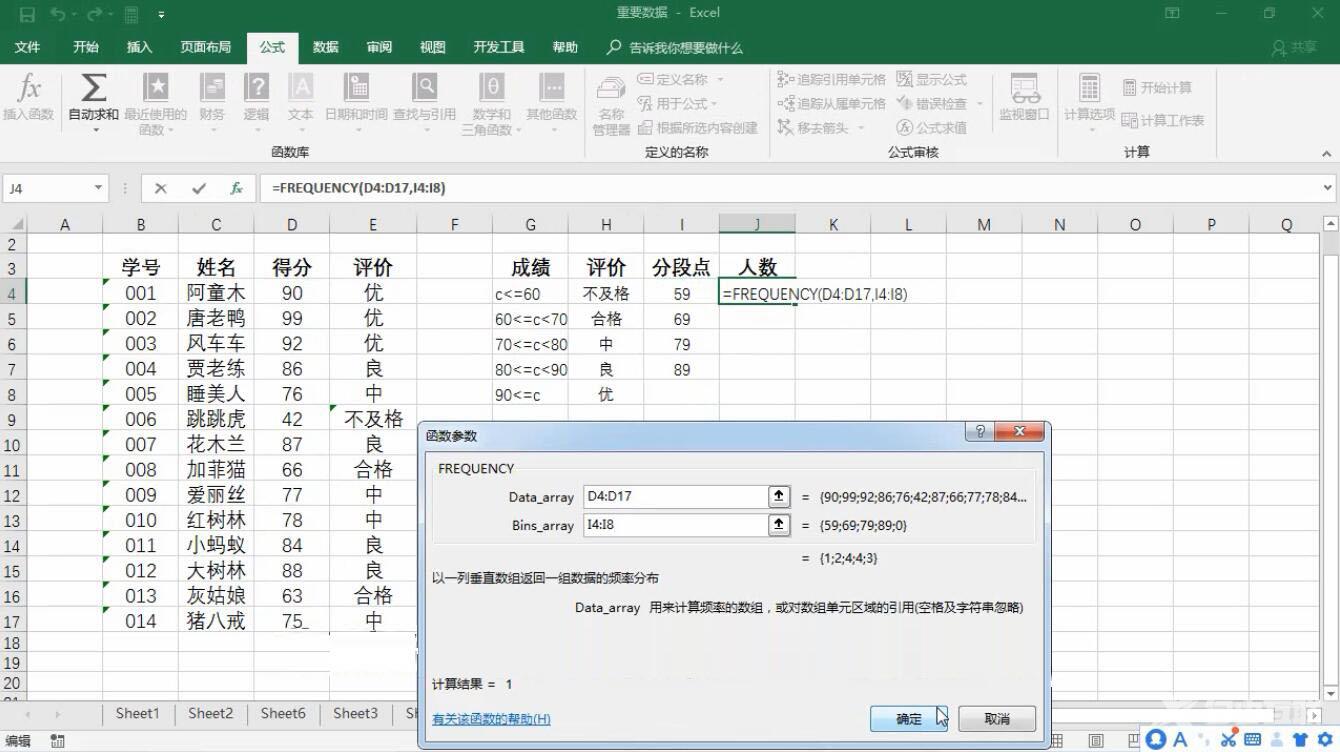Click the Undo arrow in quick access toolbar
Screen dimensions: 1340x752
57,14
